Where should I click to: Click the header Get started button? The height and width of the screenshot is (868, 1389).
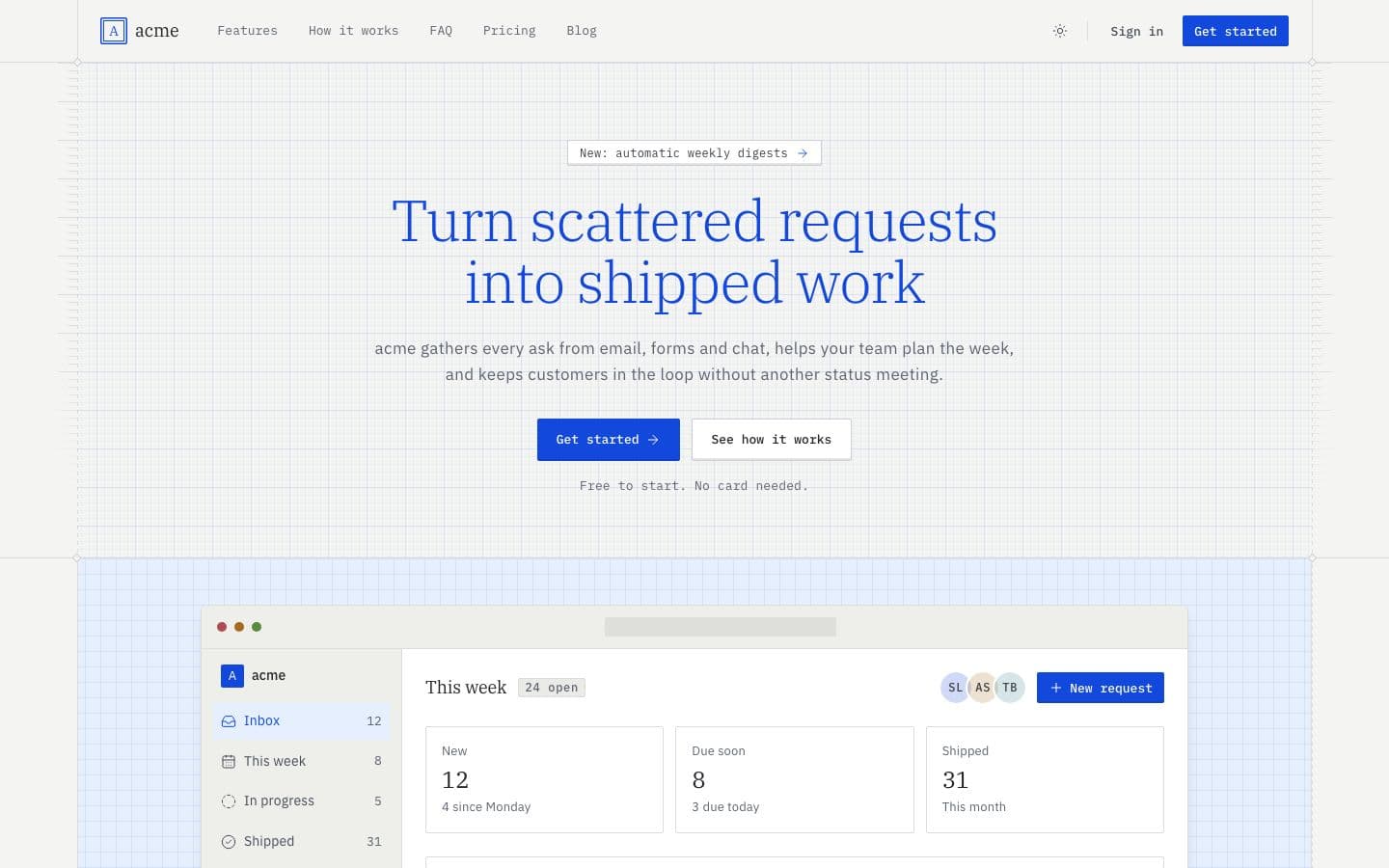click(x=1235, y=31)
